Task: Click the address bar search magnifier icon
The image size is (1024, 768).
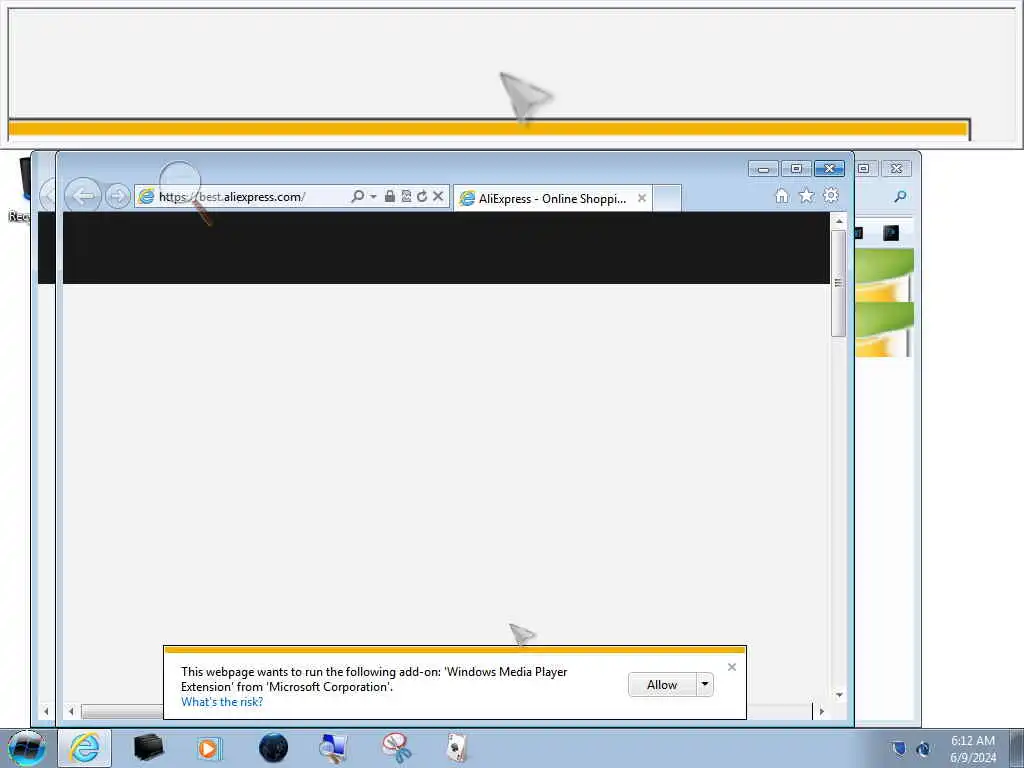Action: coord(357,196)
